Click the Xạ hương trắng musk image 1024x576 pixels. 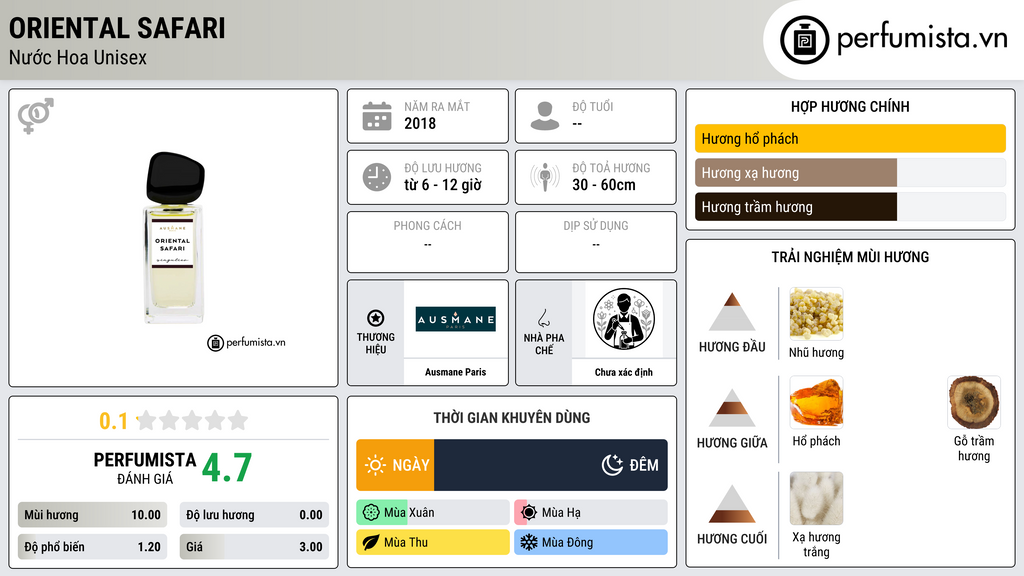[816, 498]
